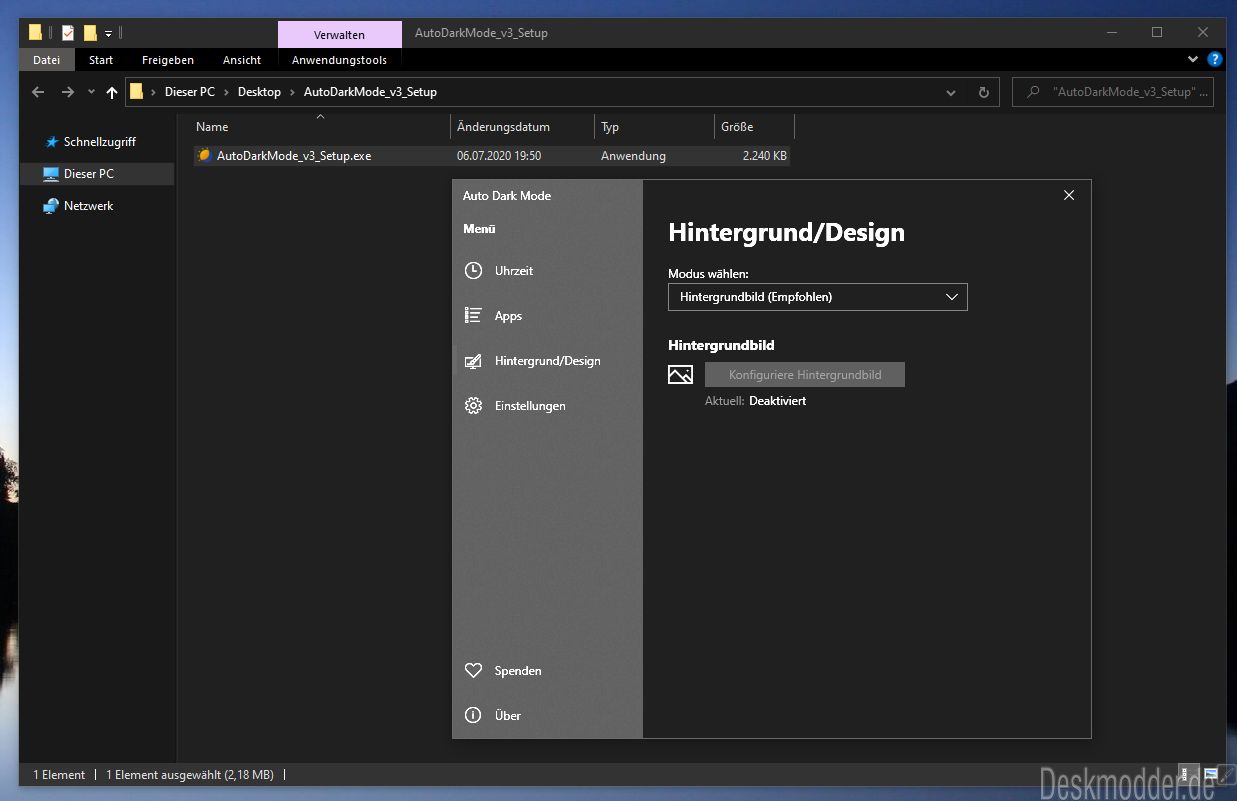Click the magnifier icon in Explorer search box
1237x801 pixels.
[x=1034, y=92]
